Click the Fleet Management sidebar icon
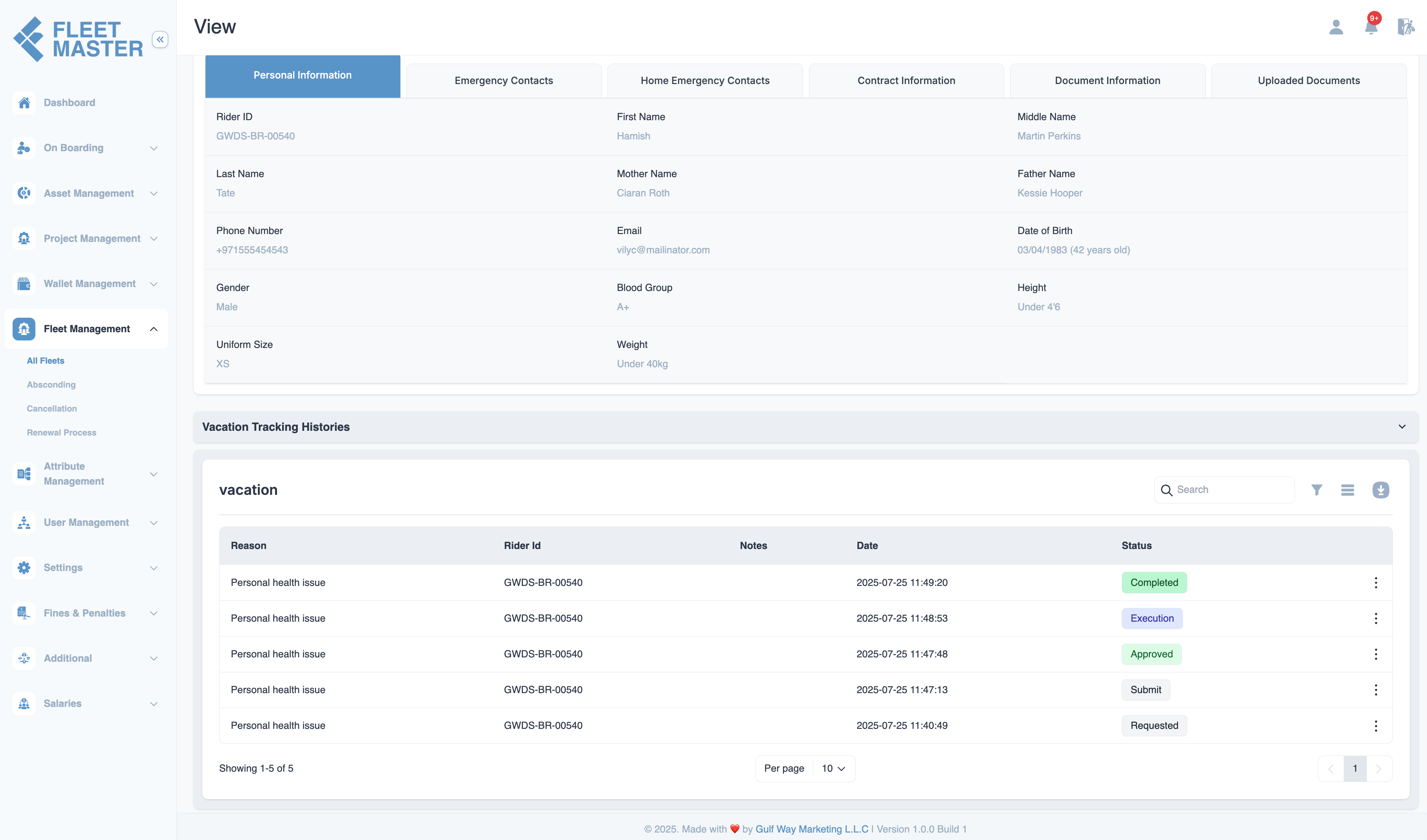This screenshot has width=1427, height=840. pyautogui.click(x=24, y=329)
